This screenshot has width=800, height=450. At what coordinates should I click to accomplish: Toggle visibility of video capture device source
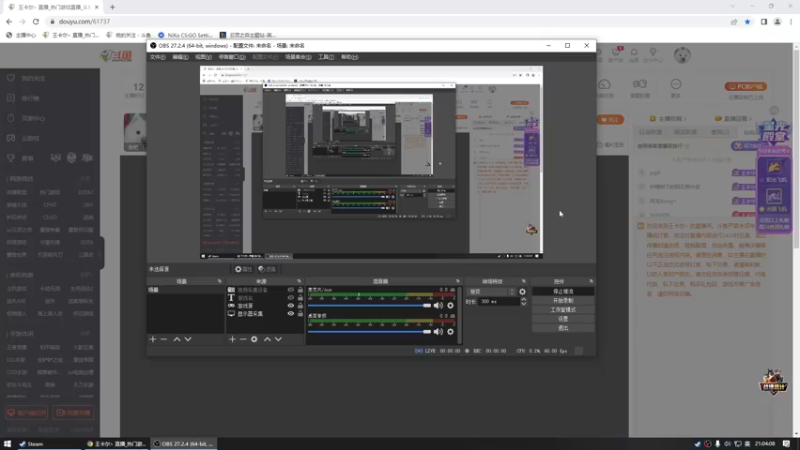click(290, 290)
